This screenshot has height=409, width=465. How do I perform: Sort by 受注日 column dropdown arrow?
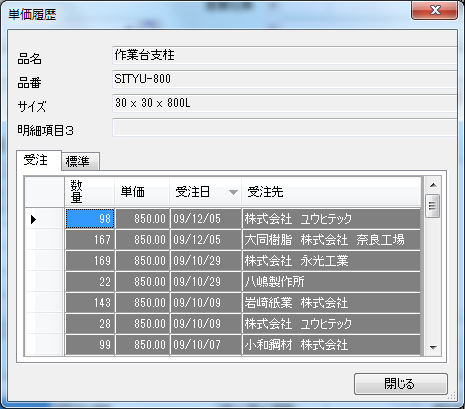tap(233, 192)
